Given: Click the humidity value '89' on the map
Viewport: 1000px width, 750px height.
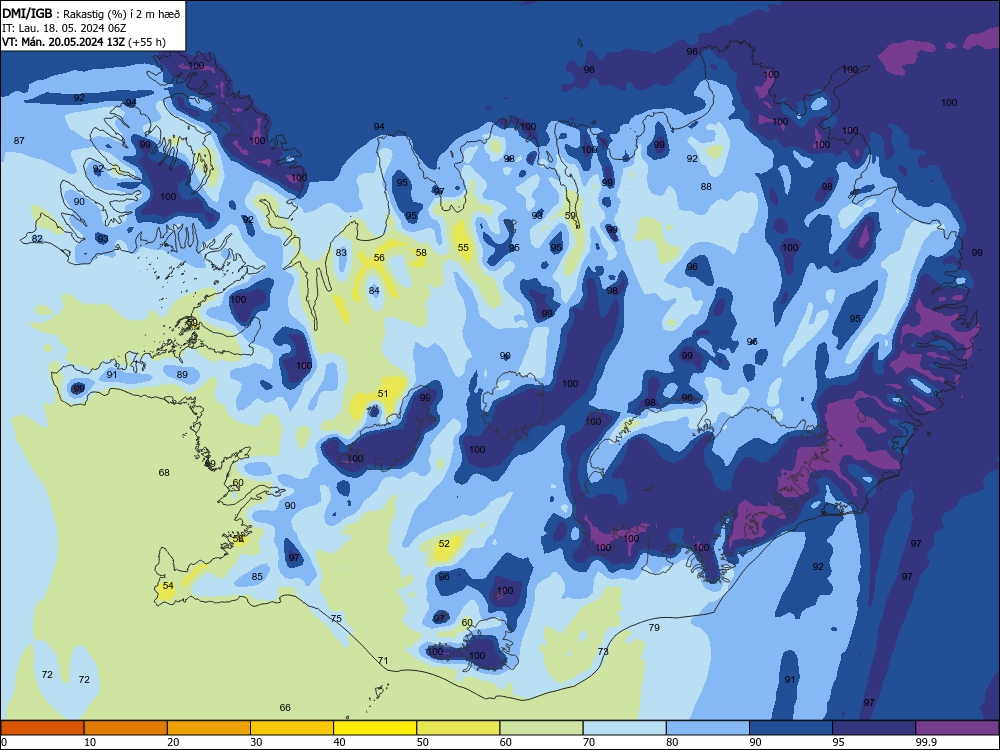Looking at the screenshot, I should click(x=182, y=374).
